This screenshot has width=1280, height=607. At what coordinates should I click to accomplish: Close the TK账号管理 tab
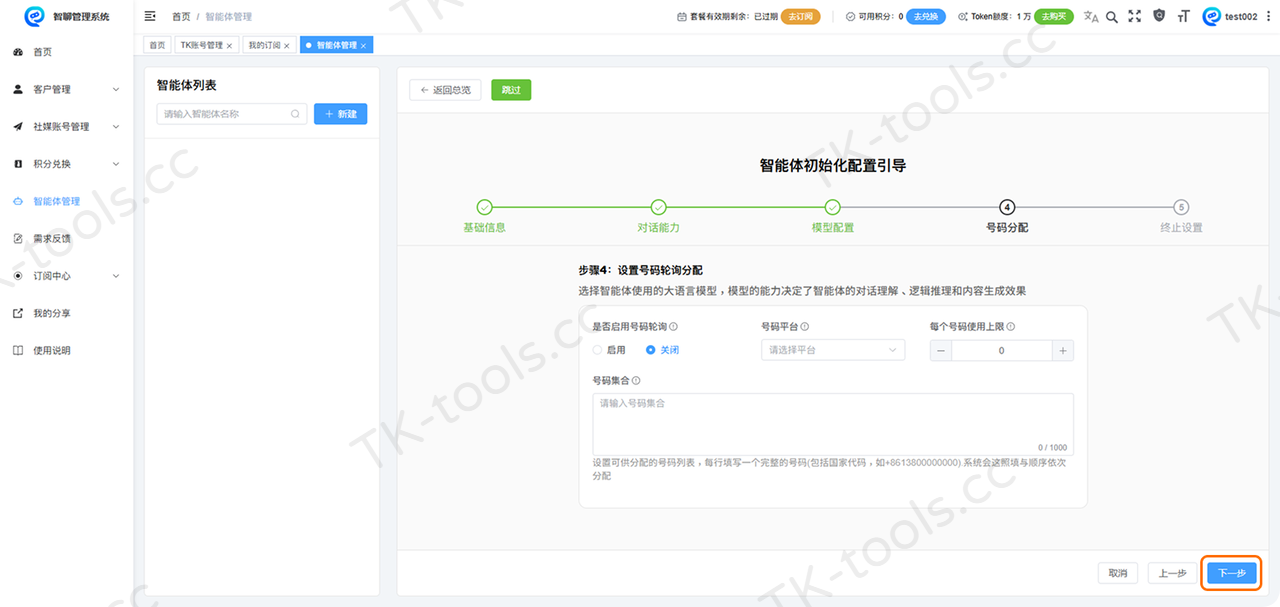[x=229, y=46]
